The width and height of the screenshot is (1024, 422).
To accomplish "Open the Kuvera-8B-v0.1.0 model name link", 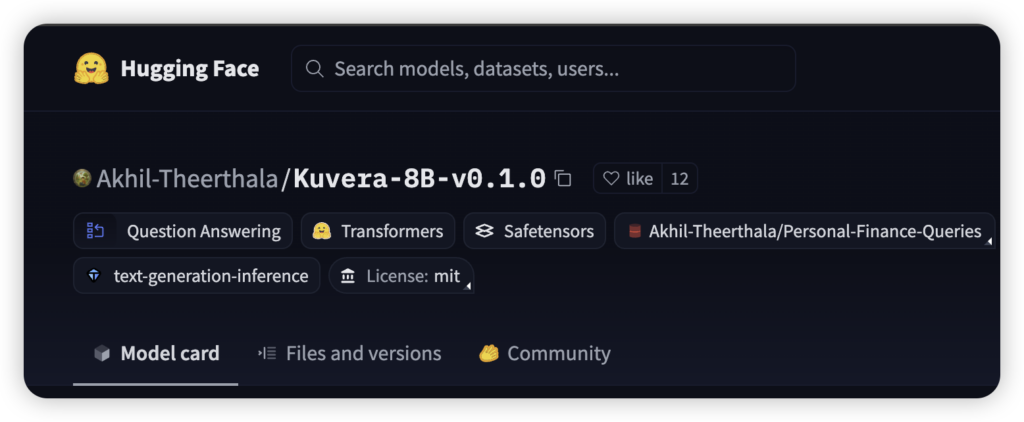I will coord(419,178).
